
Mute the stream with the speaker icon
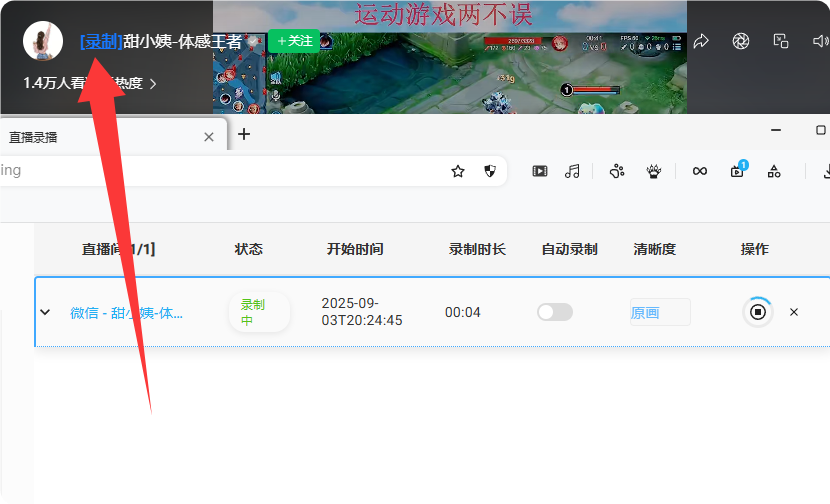click(x=820, y=41)
